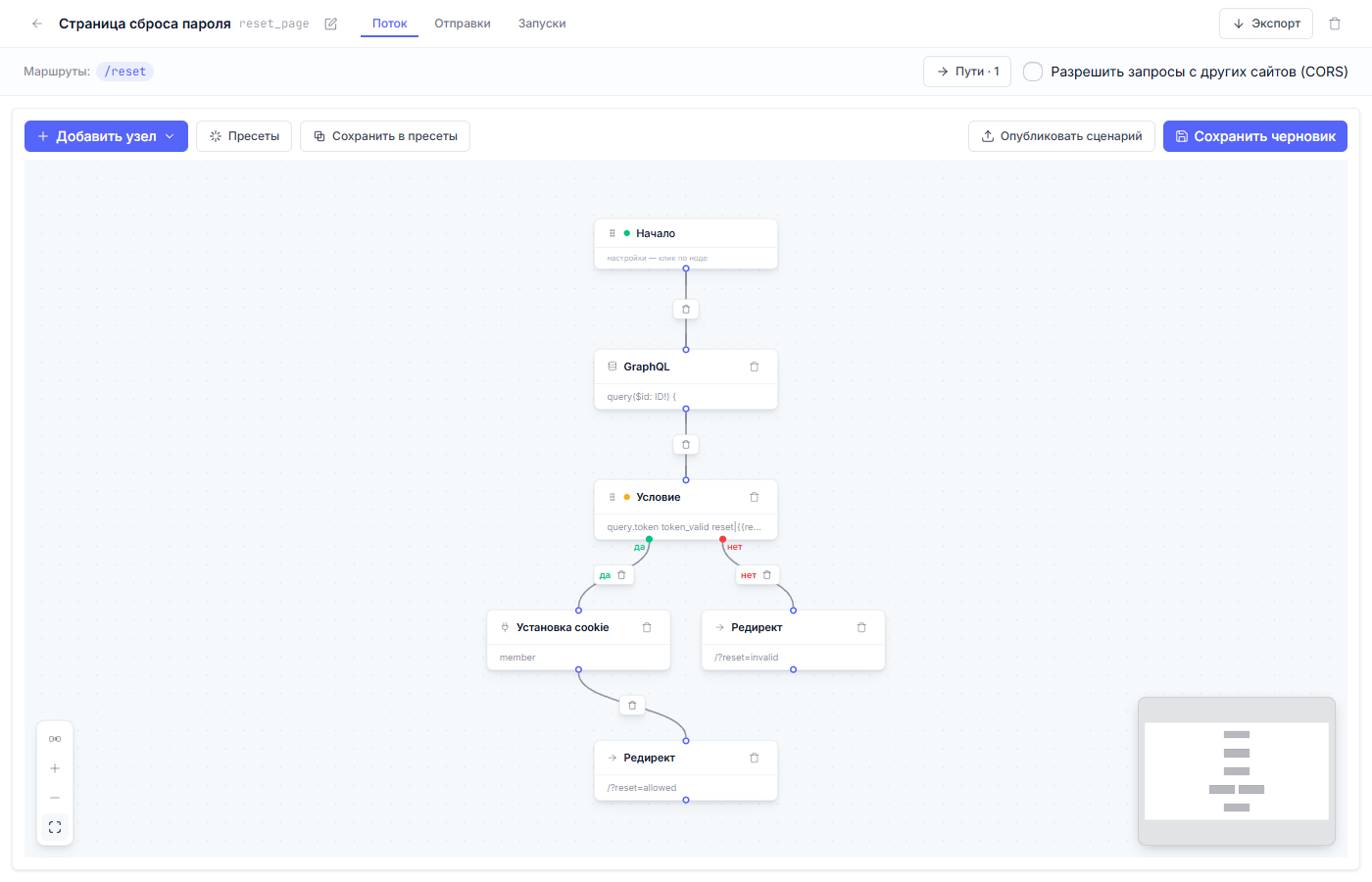Click the Страница сброса пароля title
Viewport: 1372px width, 882px height.
(x=145, y=24)
